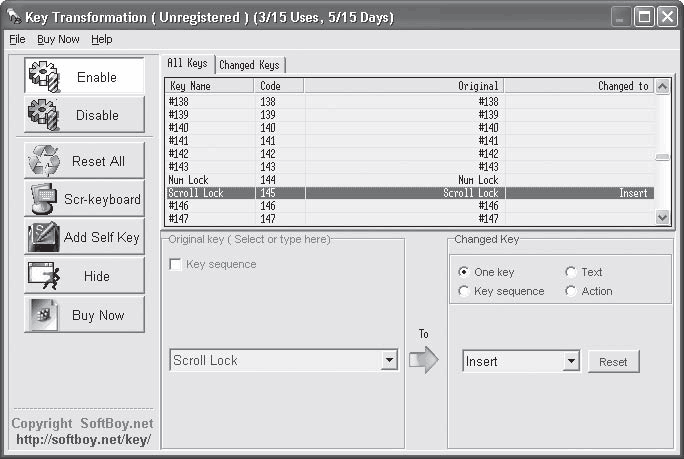This screenshot has width=684, height=459.
Task: Click the Disable gear icon
Action: (44, 115)
